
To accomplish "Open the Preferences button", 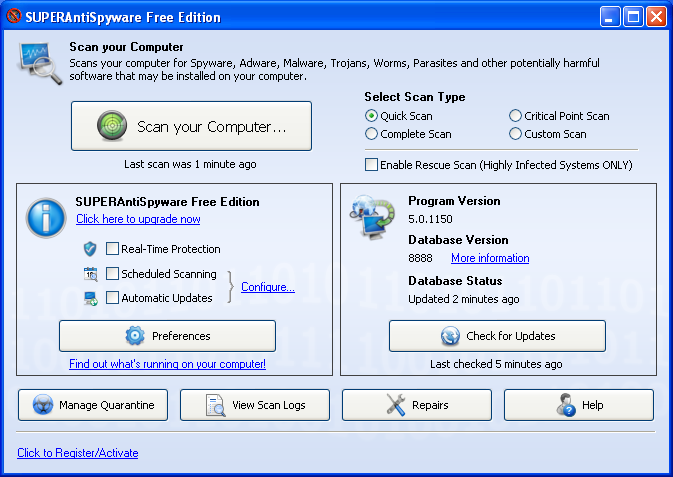I will point(167,336).
